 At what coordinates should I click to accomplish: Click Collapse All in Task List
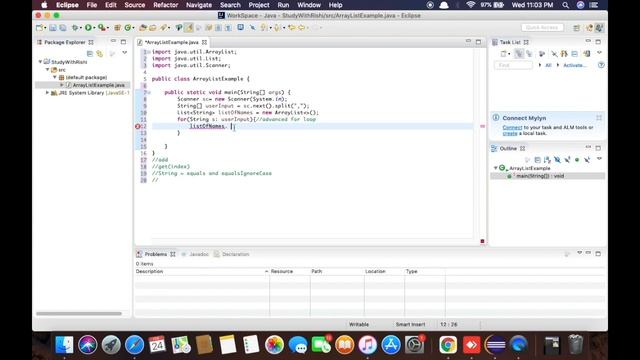tap(574, 53)
